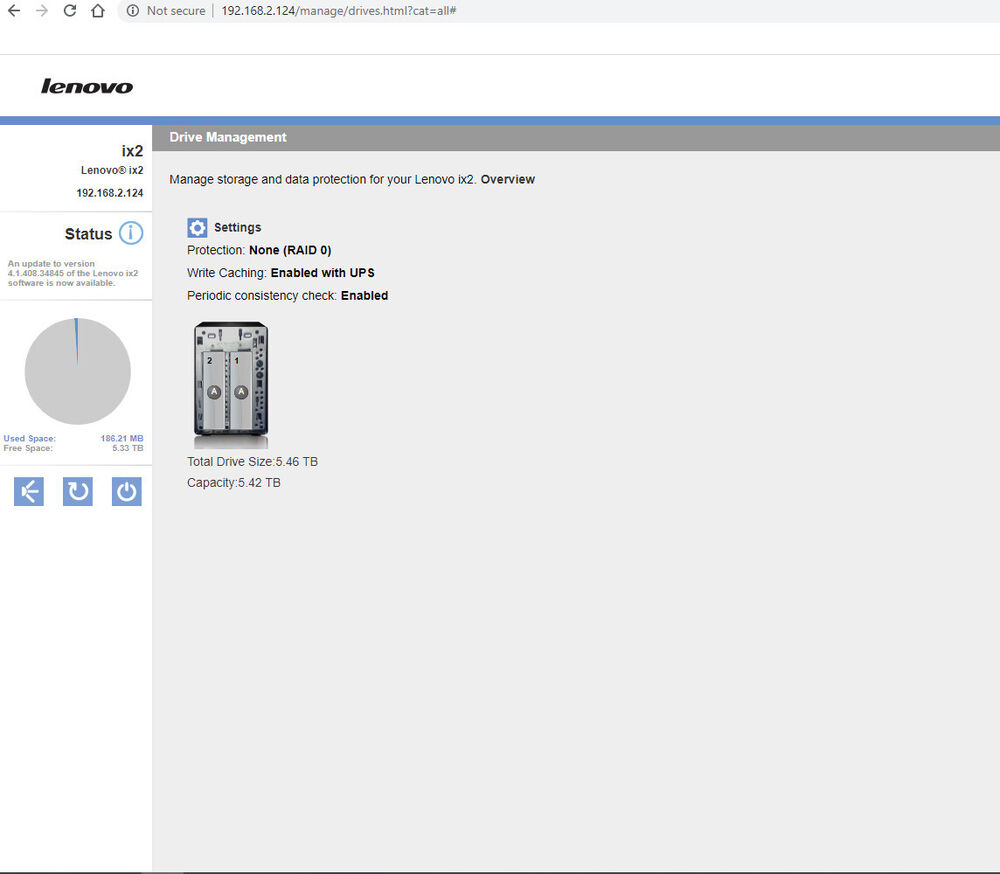Click the 192.168.2.124 IP address in sidebar
1000x874 pixels.
110,193
